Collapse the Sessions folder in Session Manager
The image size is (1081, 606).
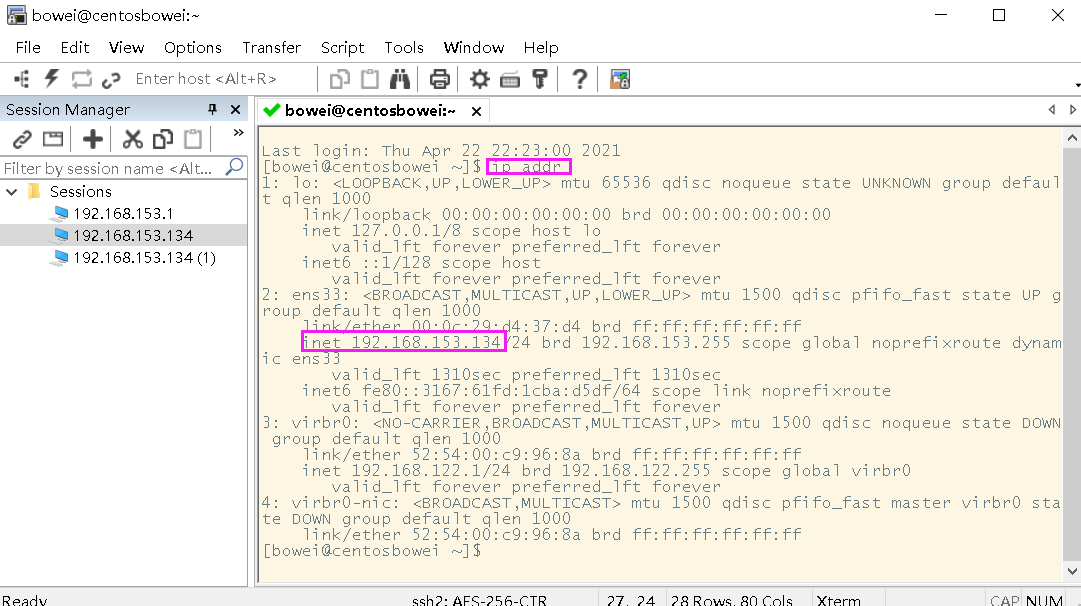[x=11, y=190]
